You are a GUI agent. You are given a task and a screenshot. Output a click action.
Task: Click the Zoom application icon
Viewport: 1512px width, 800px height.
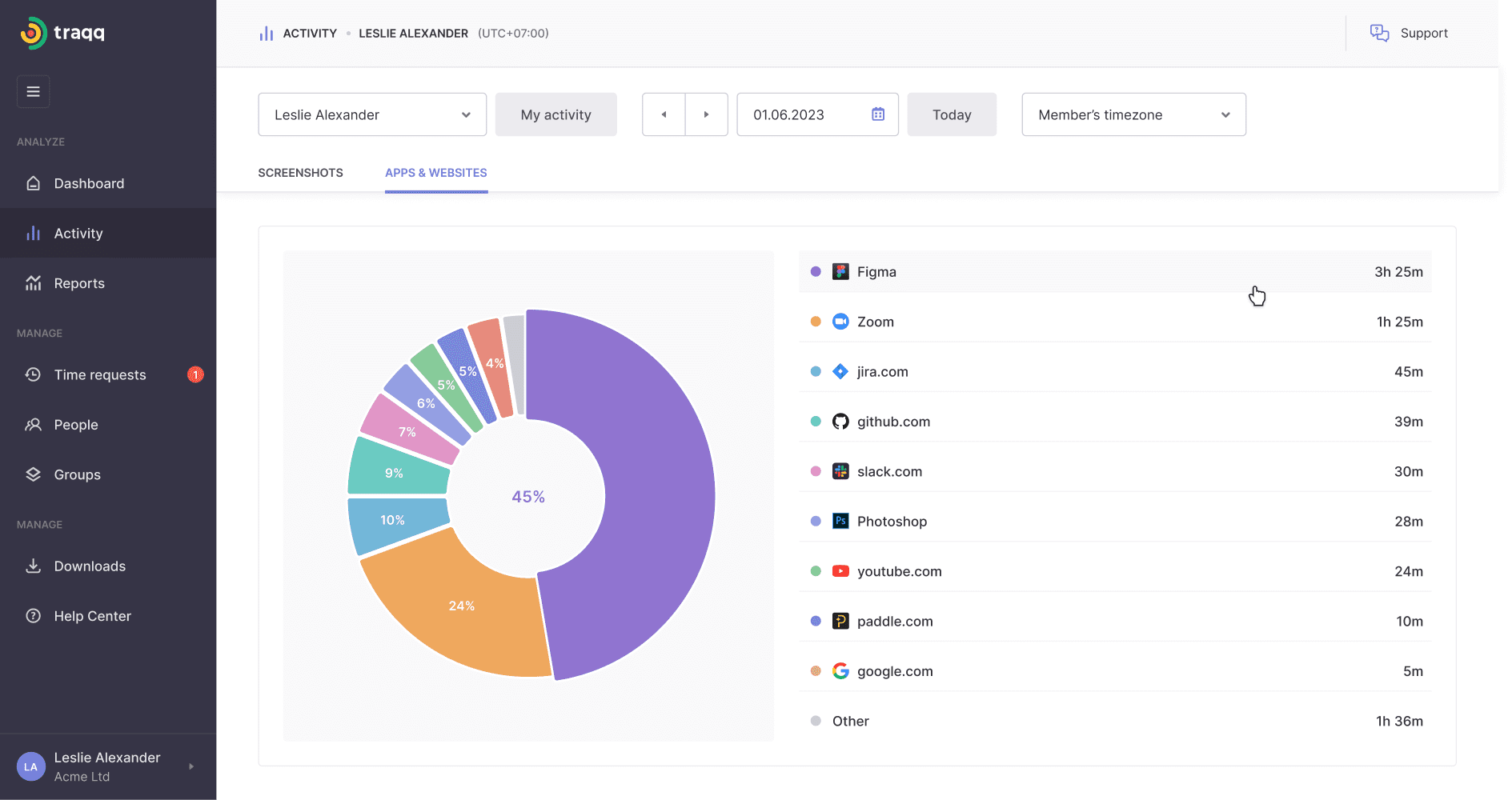840,321
